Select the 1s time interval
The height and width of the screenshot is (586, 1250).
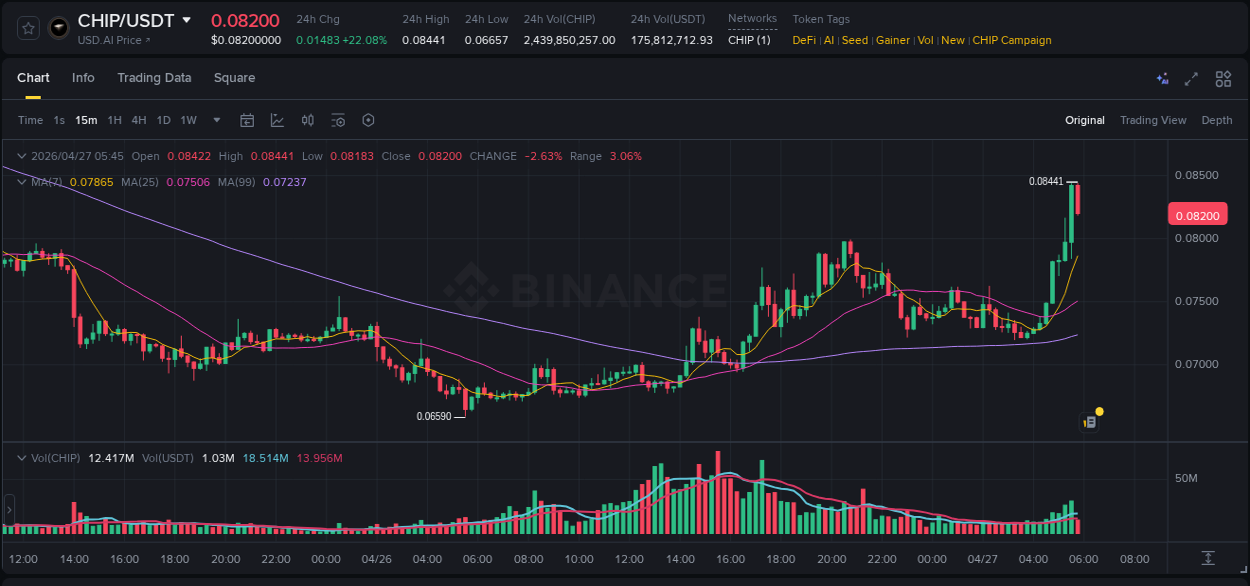coord(59,120)
